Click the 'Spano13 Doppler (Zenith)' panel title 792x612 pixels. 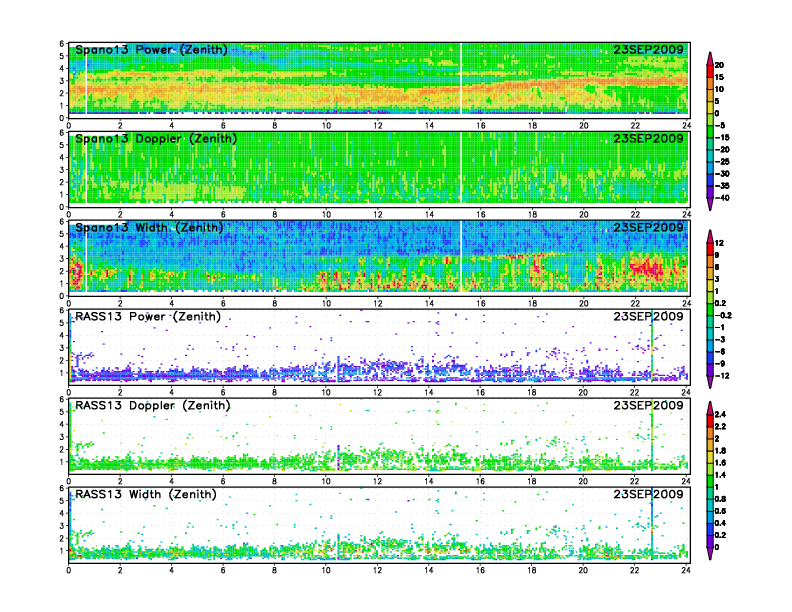(156, 139)
